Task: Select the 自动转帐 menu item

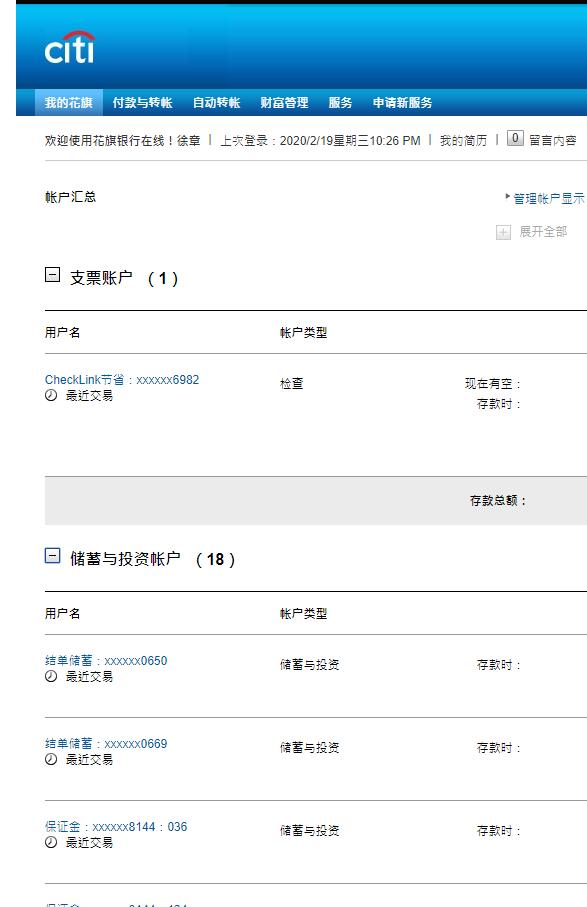Action: [216, 102]
